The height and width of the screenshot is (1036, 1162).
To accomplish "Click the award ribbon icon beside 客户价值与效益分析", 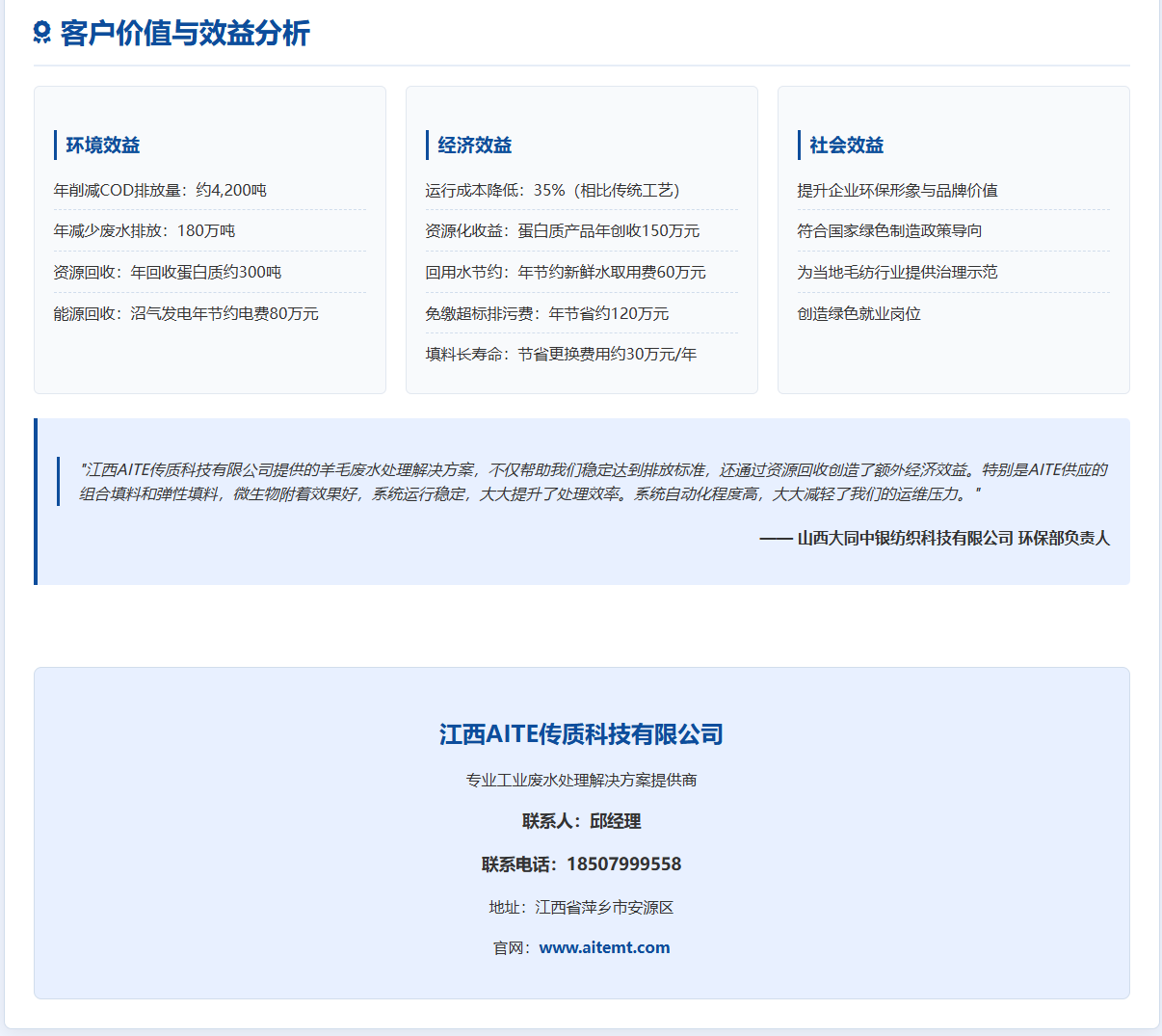I will (41, 33).
